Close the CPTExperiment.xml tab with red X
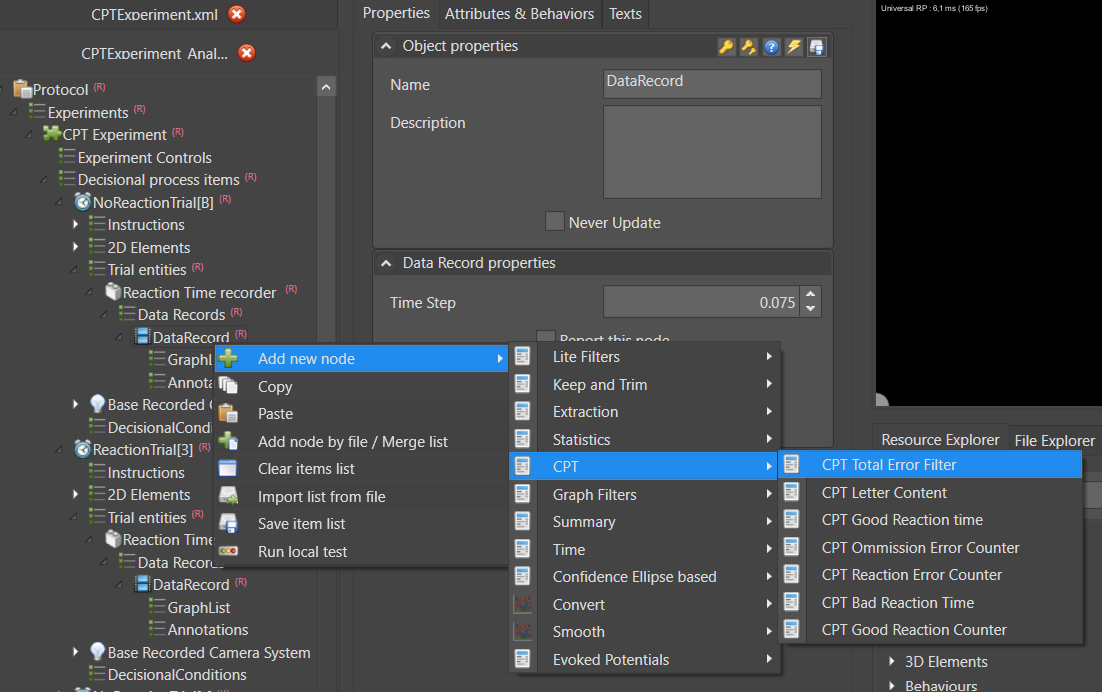The image size is (1102, 692). tap(236, 14)
